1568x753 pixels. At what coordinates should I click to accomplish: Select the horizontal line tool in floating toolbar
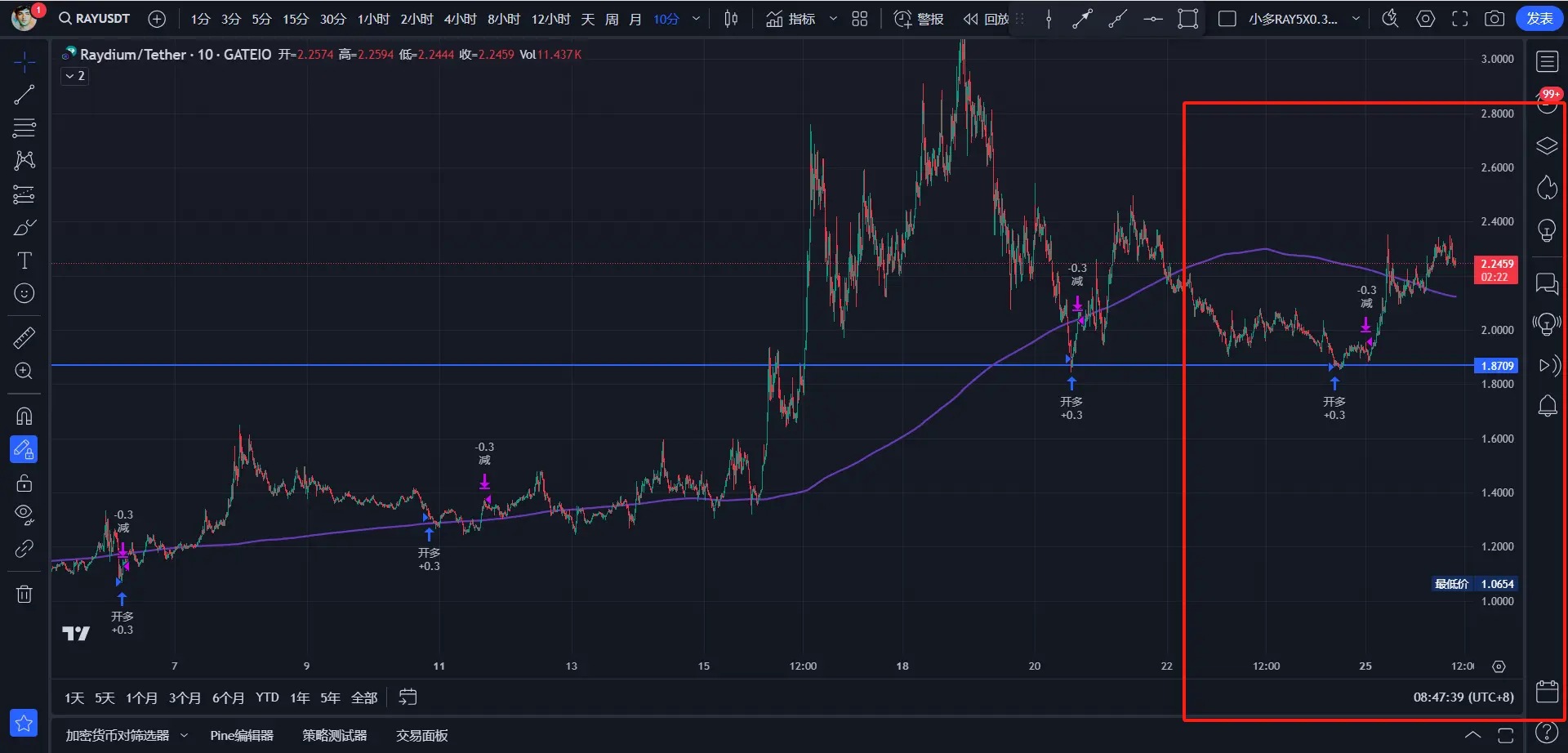(x=1152, y=19)
